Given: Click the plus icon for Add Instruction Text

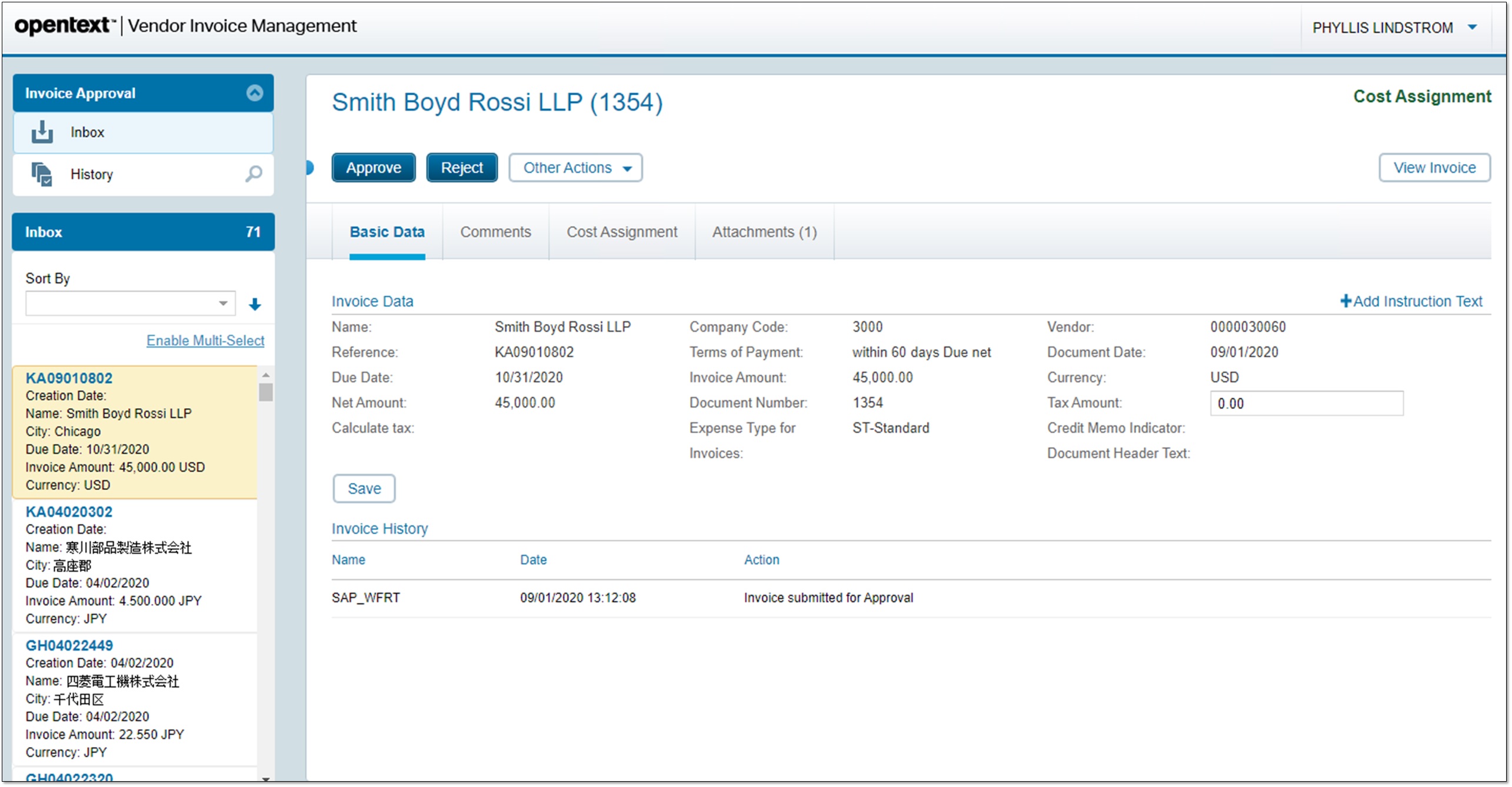Looking at the screenshot, I should pyautogui.click(x=1345, y=301).
